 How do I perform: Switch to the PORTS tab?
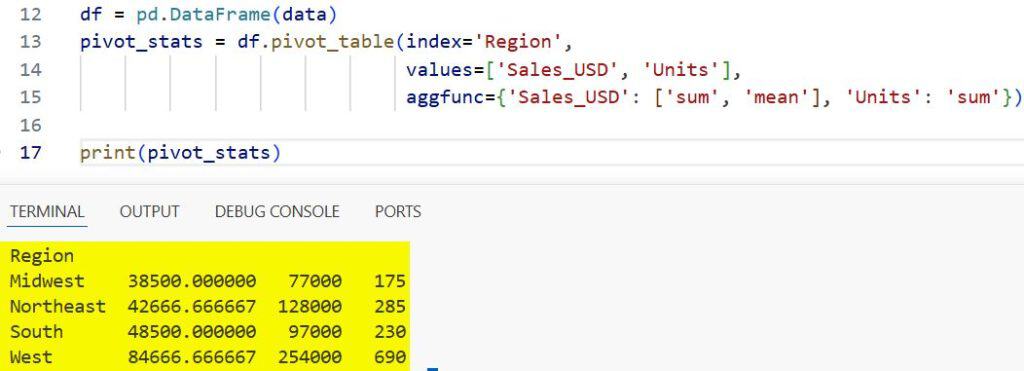(x=398, y=212)
